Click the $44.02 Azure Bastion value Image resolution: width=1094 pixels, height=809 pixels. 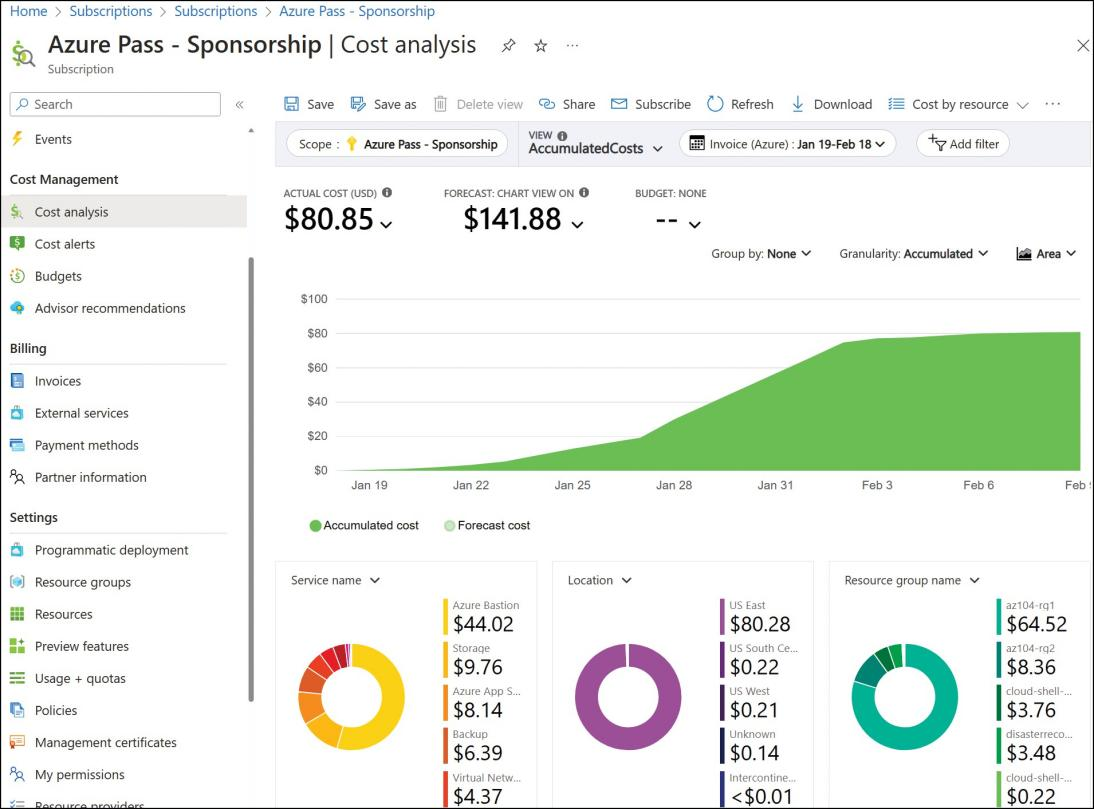click(x=484, y=624)
